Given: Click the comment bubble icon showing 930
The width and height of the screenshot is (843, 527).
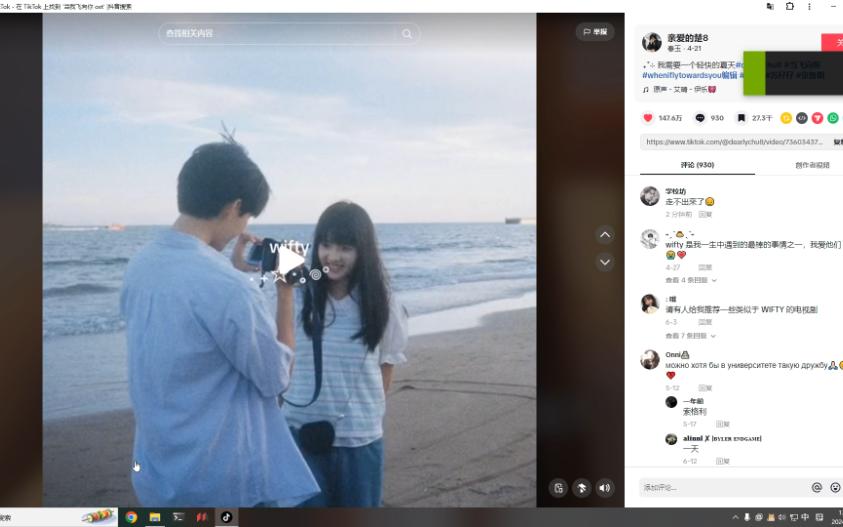Looking at the screenshot, I should pyautogui.click(x=699, y=118).
